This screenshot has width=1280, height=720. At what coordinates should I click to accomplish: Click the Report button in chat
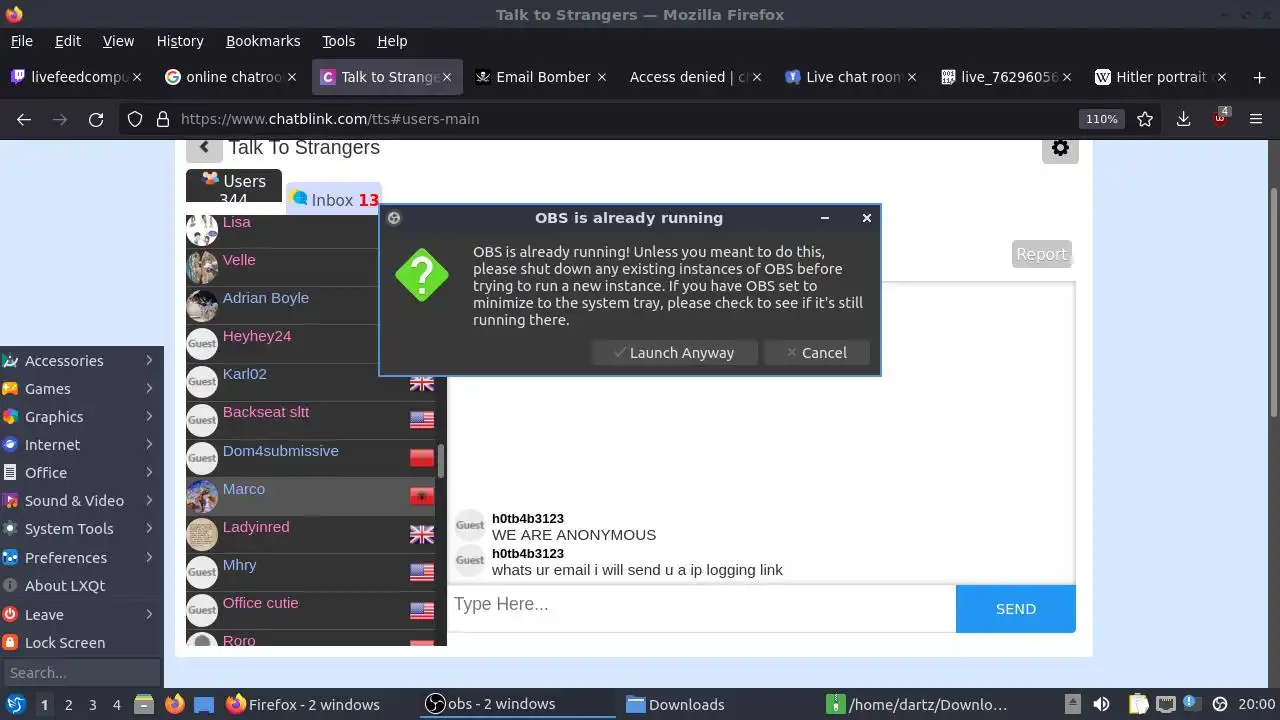[1041, 254]
